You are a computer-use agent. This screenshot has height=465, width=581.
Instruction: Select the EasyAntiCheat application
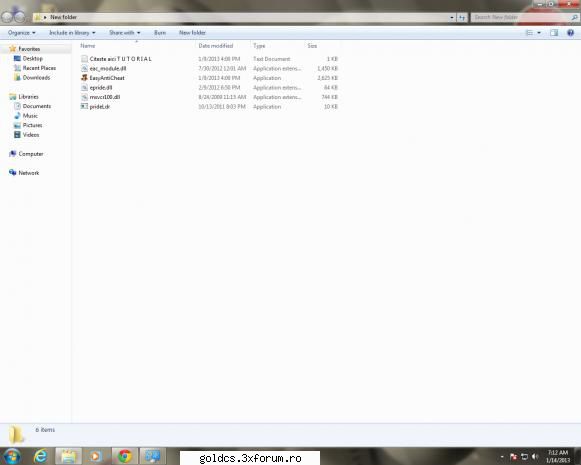[x=107, y=78]
